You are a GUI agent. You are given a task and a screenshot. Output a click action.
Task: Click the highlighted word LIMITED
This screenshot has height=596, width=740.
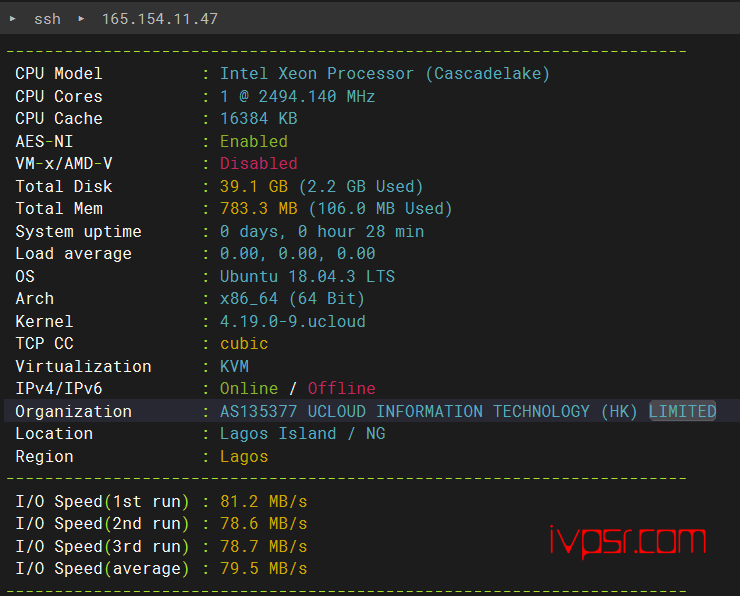click(x=682, y=411)
